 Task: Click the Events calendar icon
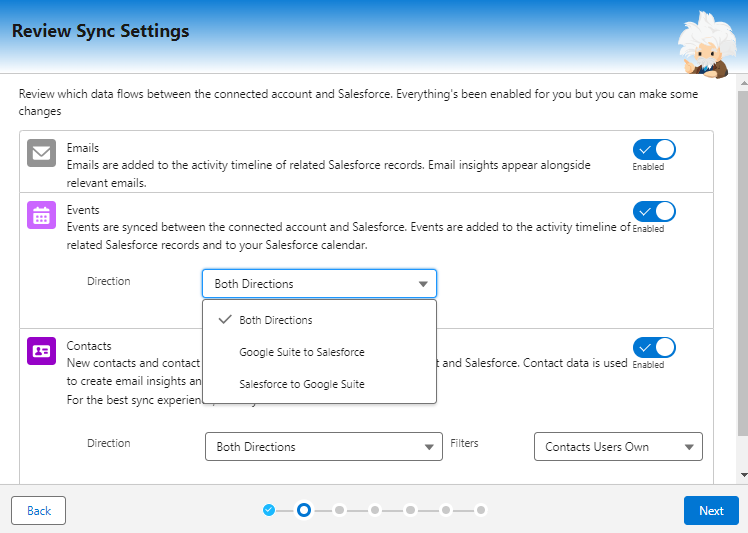[41, 214]
